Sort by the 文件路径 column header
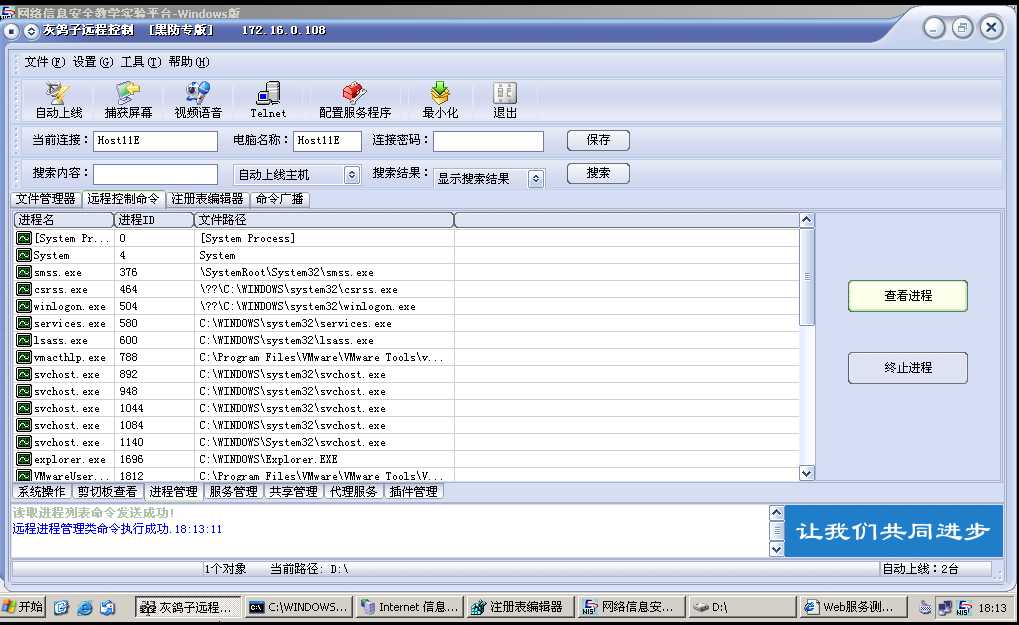The height and width of the screenshot is (625, 1019). click(x=324, y=220)
